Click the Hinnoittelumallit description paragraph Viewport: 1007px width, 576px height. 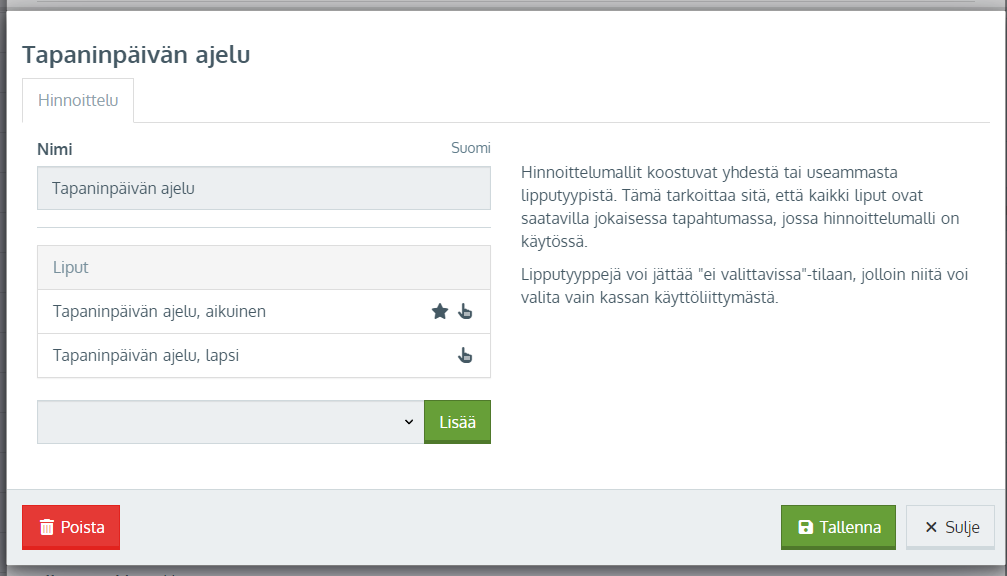740,207
